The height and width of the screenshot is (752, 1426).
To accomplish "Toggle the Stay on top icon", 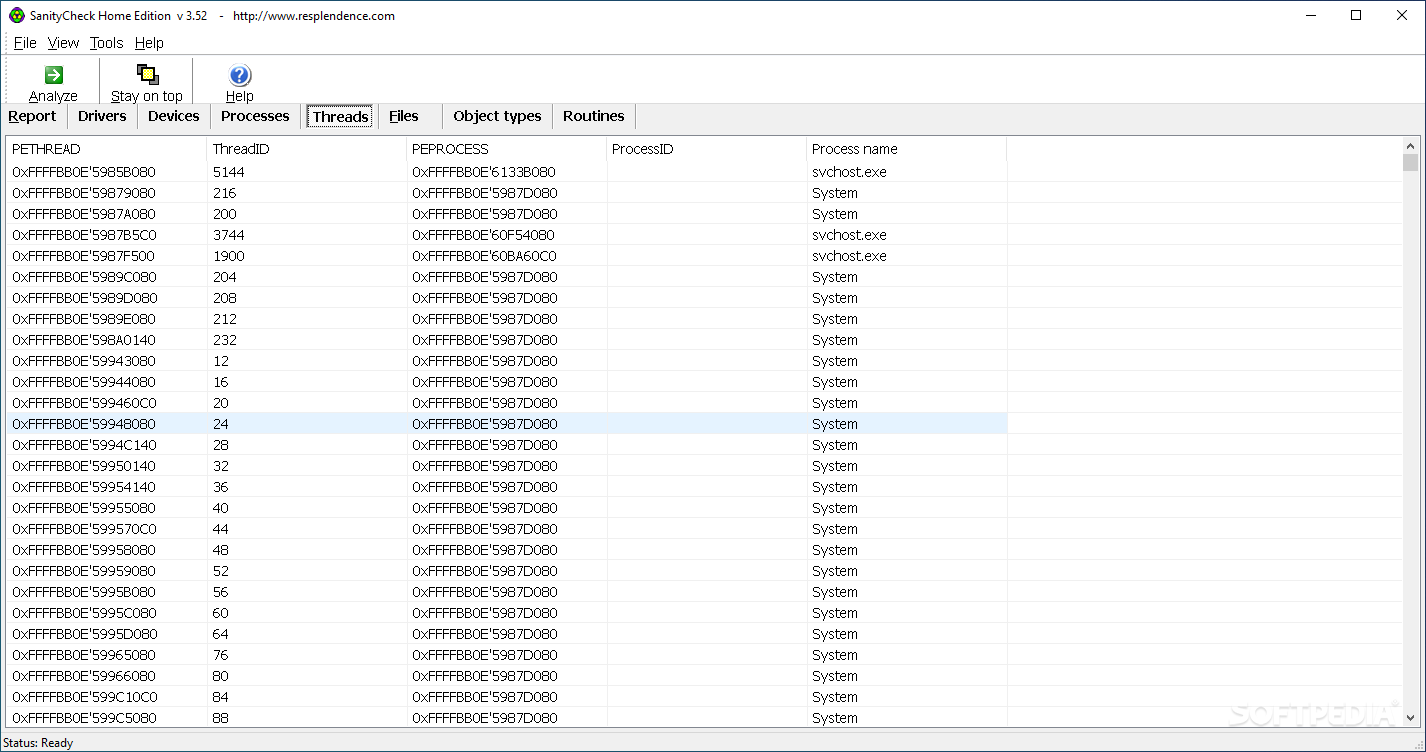I will click(147, 75).
